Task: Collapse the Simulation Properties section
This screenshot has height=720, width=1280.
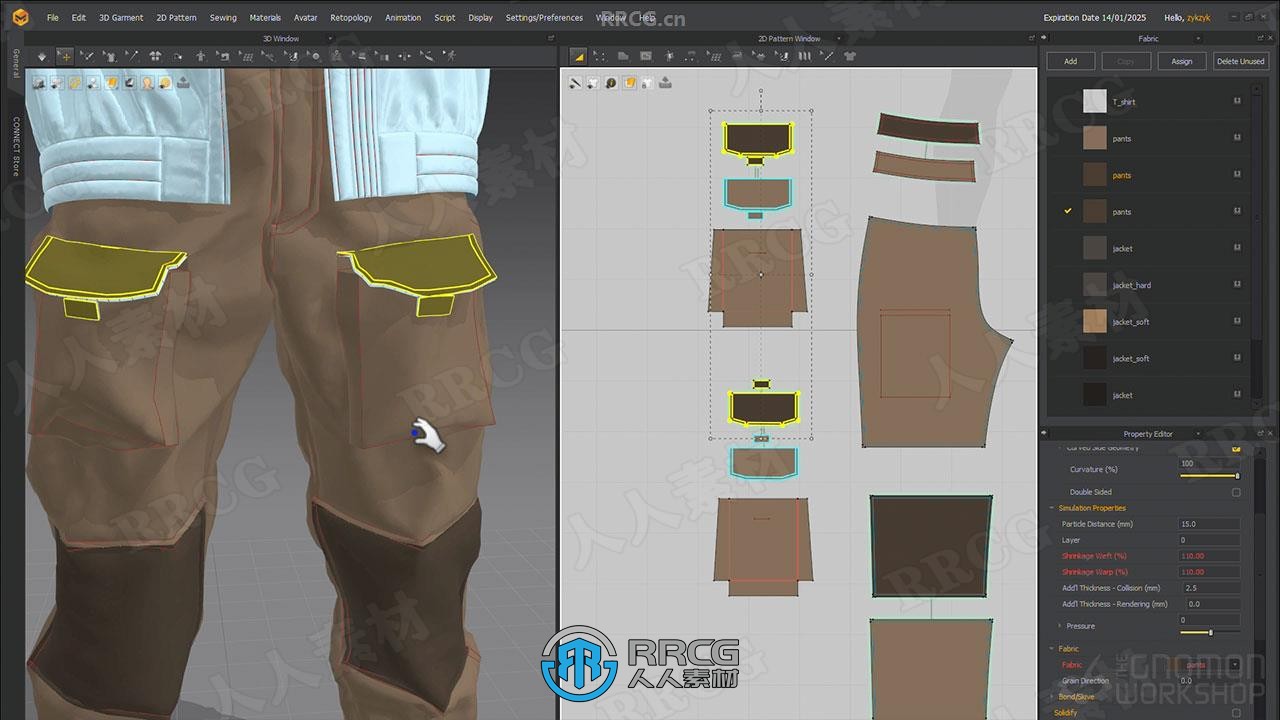Action: [1052, 508]
